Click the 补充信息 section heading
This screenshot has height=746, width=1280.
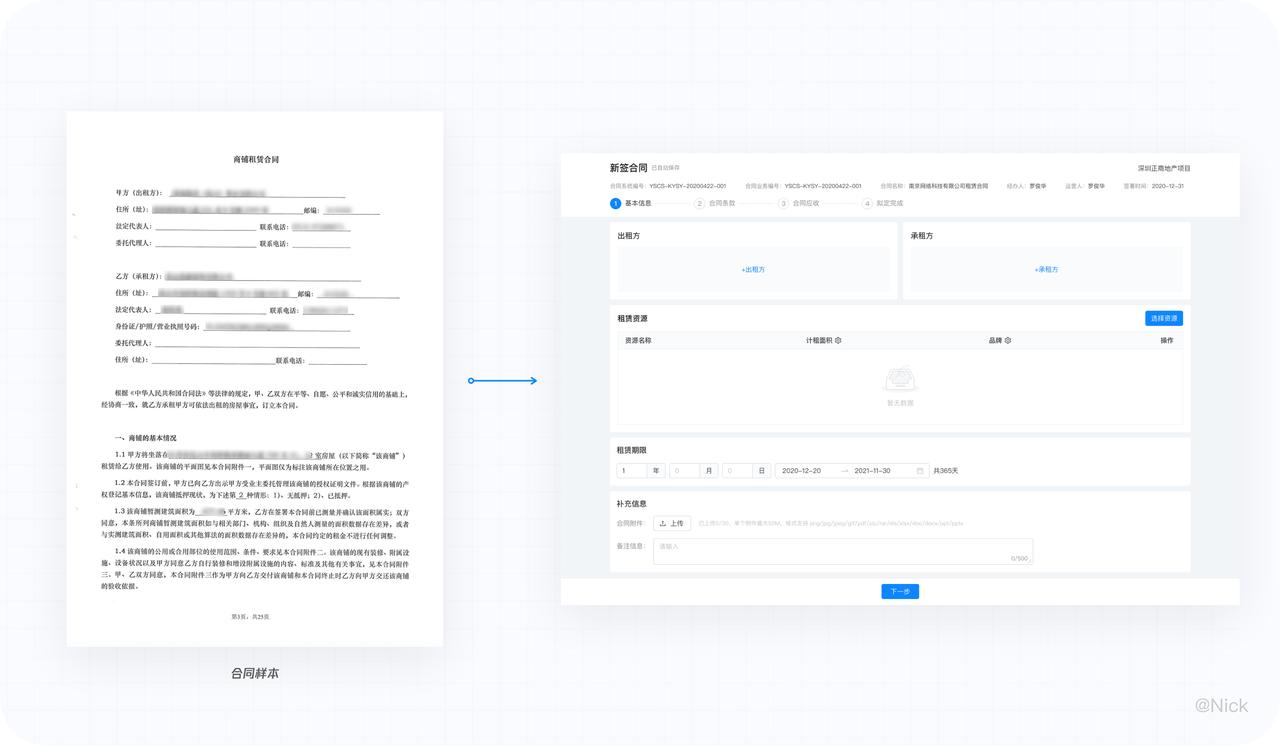632,504
